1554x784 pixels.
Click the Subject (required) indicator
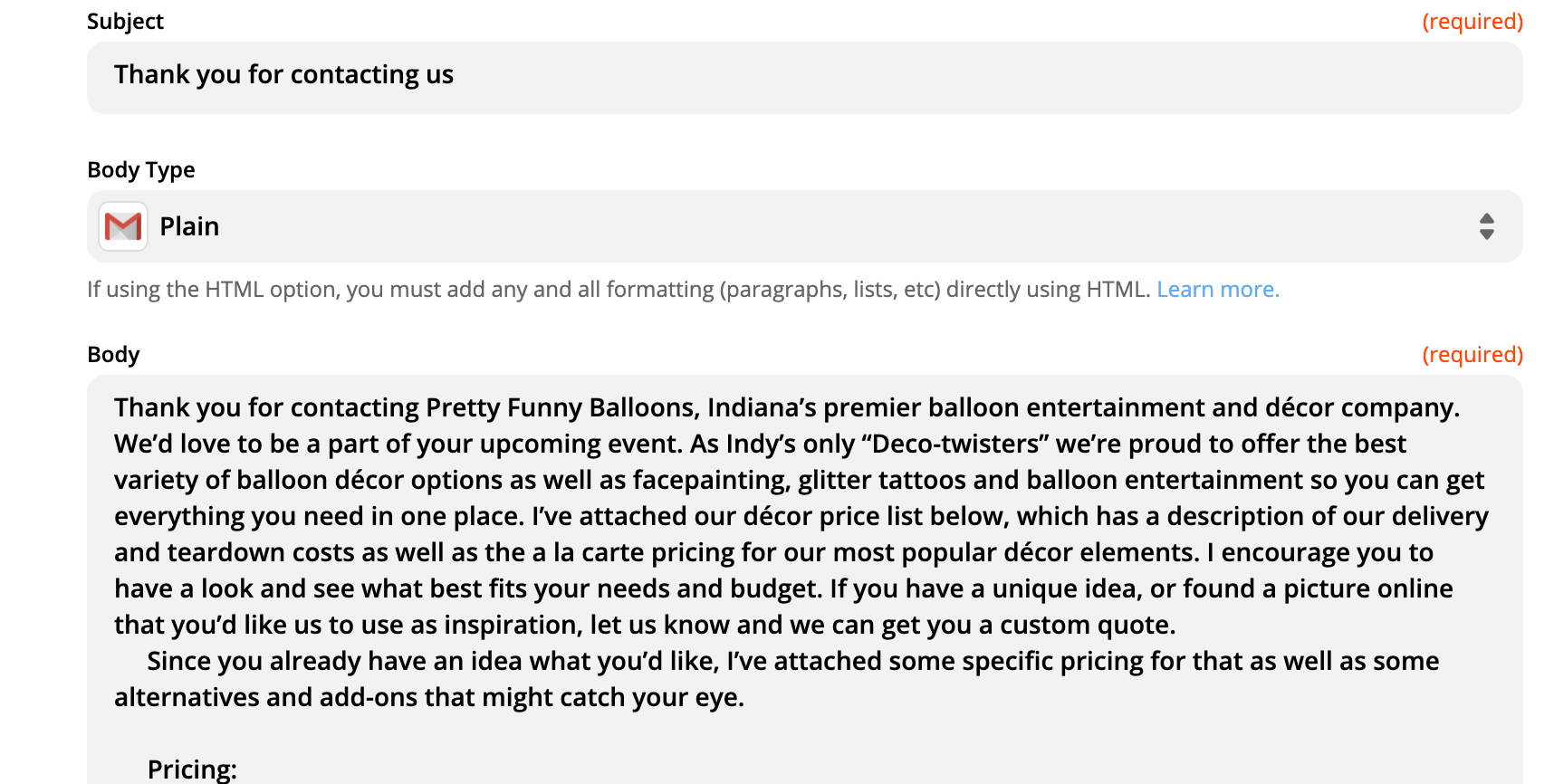(1472, 22)
